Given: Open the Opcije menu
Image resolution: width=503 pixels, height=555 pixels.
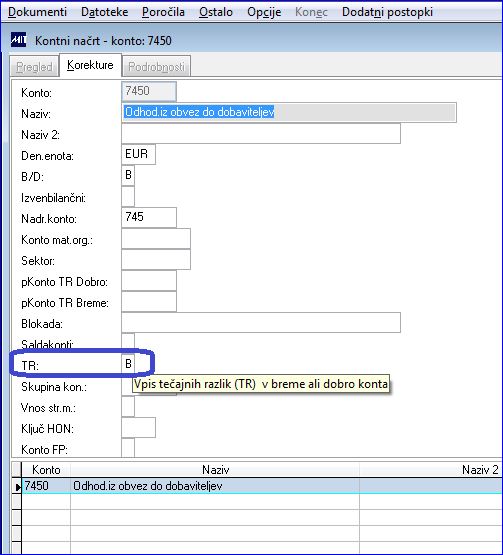Looking at the screenshot, I should [x=264, y=12].
